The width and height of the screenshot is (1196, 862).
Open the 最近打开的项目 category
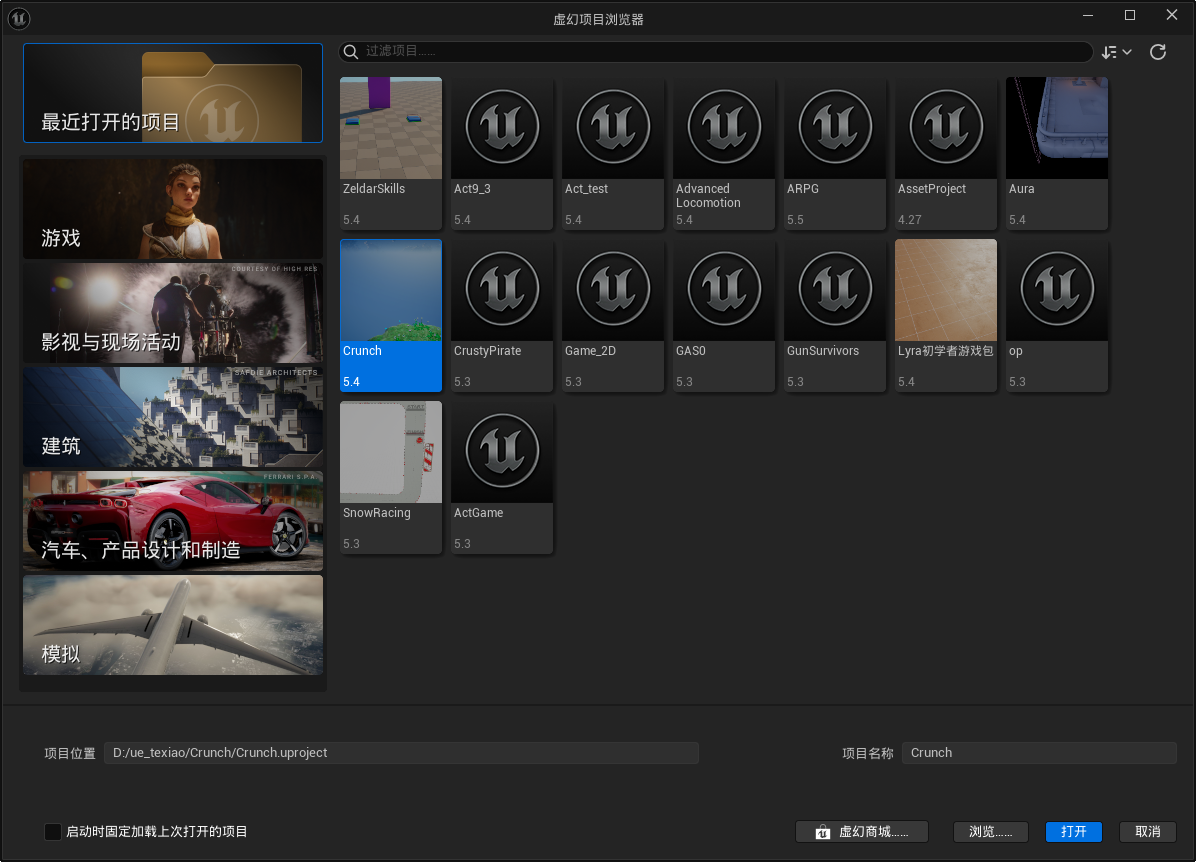click(173, 93)
